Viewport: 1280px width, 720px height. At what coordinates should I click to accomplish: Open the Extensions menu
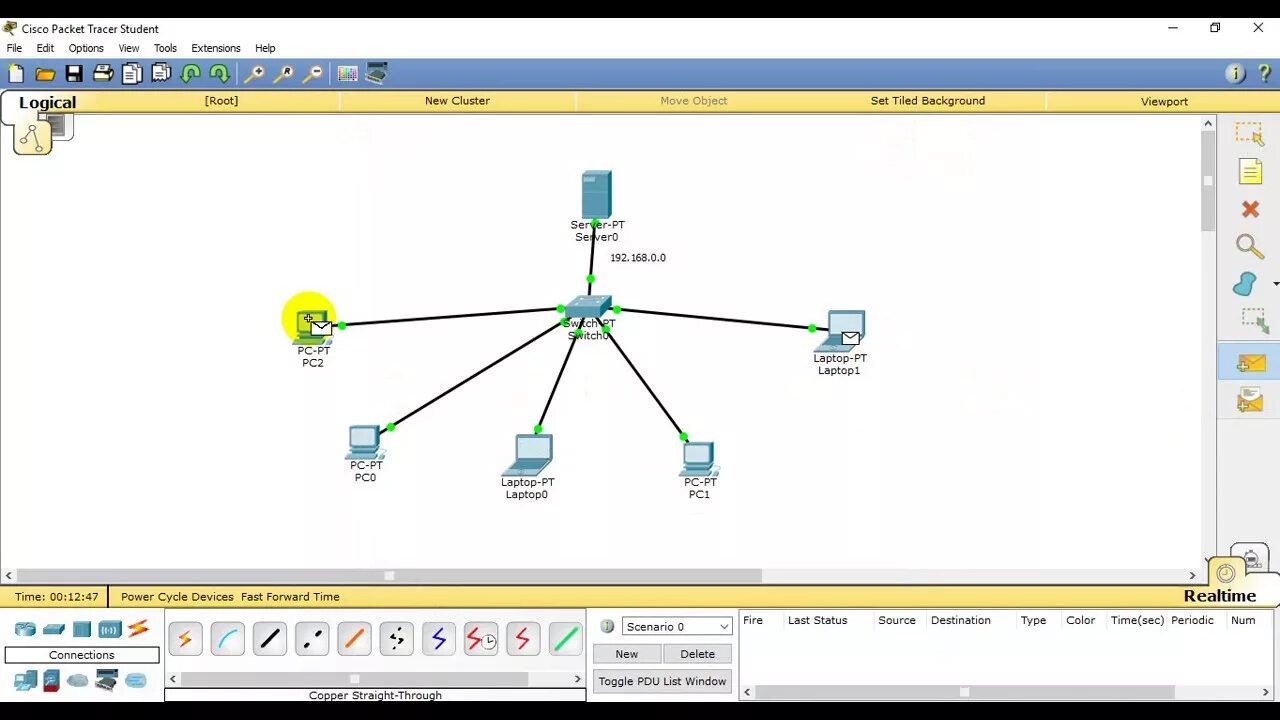[x=216, y=48]
